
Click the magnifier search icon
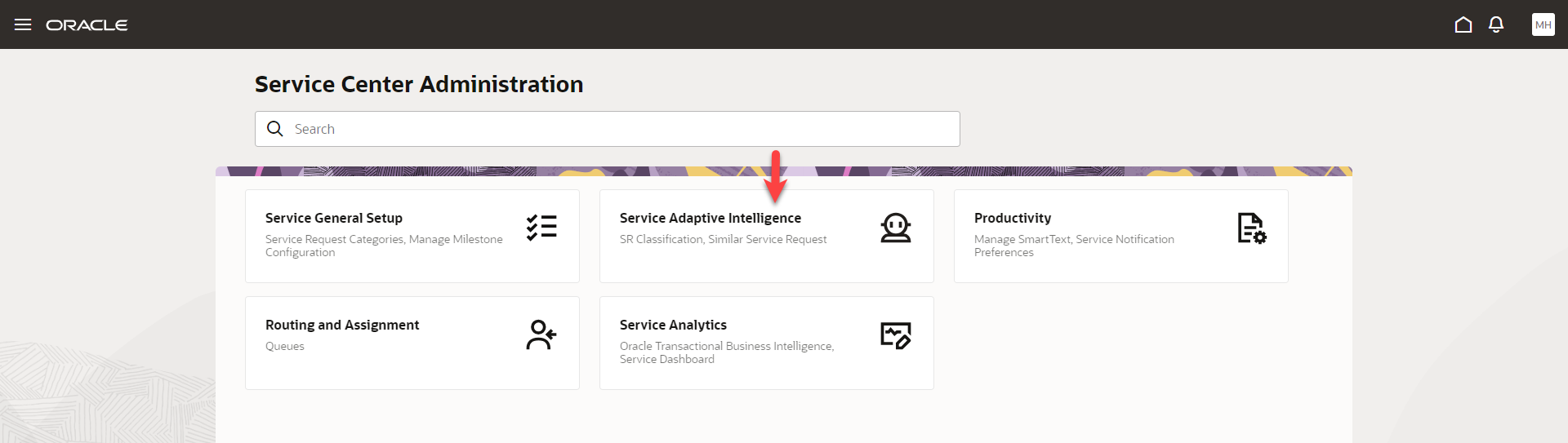[x=275, y=129]
